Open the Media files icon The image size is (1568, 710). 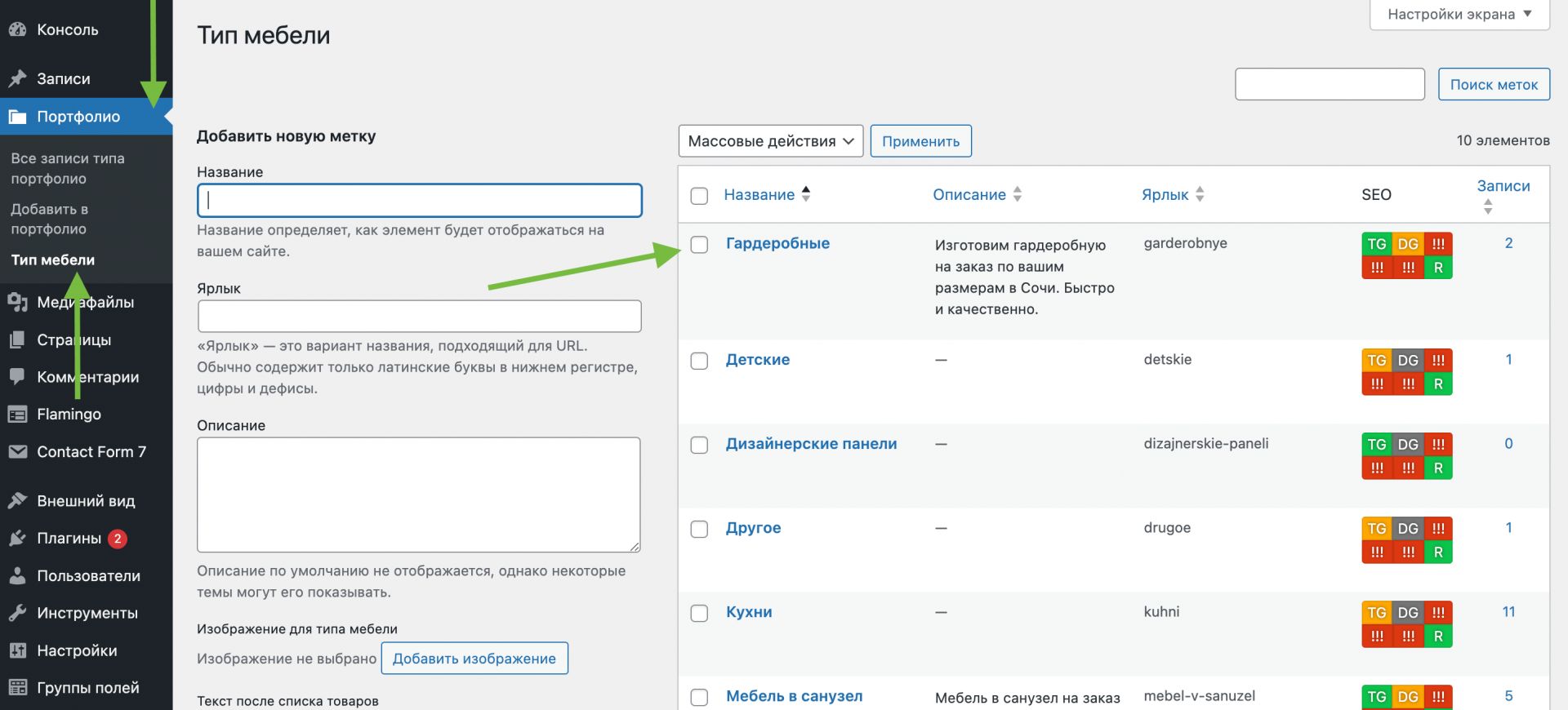click(x=17, y=303)
